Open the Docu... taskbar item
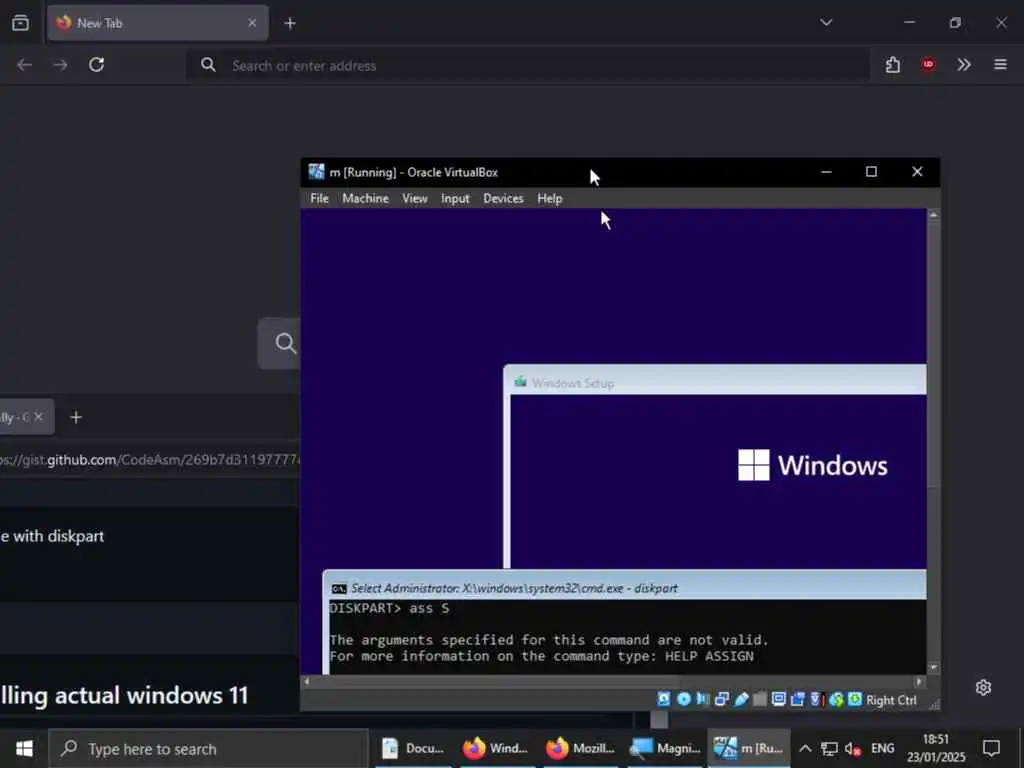The height and width of the screenshot is (768, 1024). (413, 748)
